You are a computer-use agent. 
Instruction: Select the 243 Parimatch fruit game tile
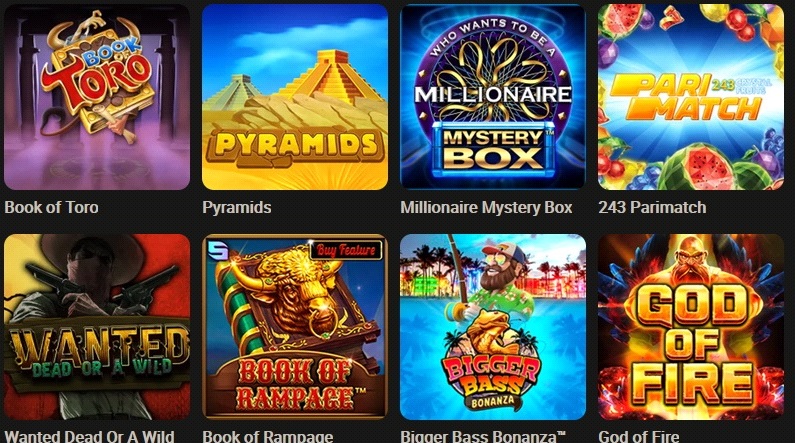(x=691, y=97)
